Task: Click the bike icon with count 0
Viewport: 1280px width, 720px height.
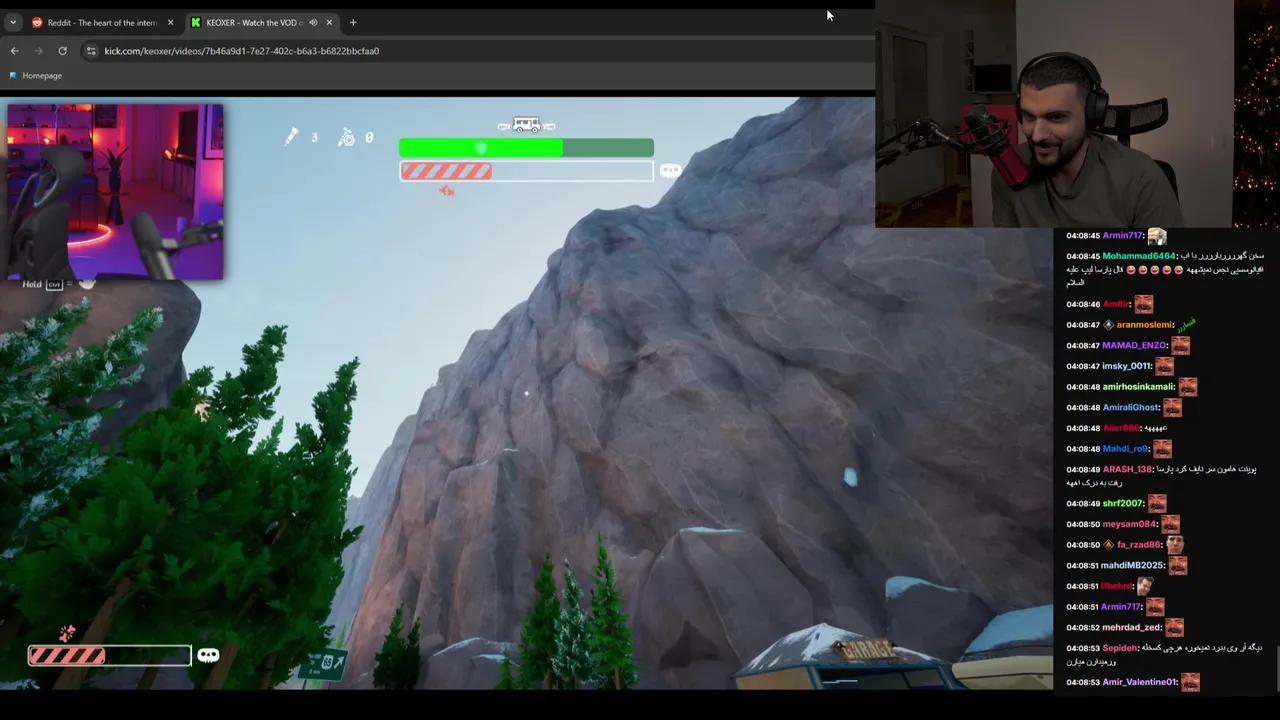Action: click(346, 138)
